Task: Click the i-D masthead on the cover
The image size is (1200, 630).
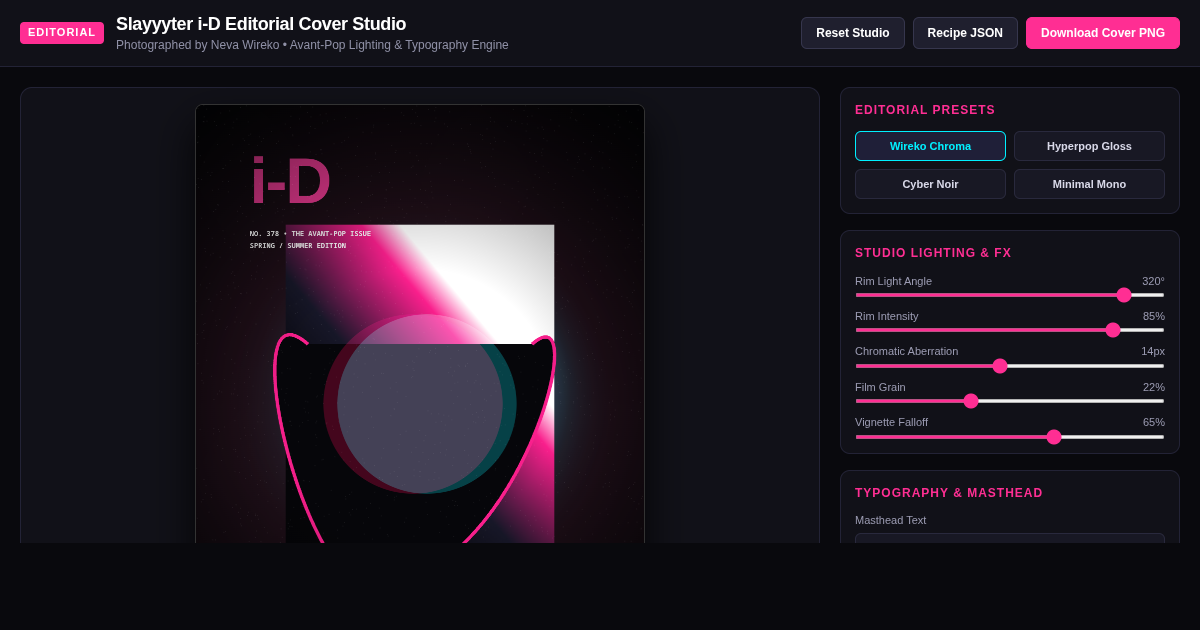Action: tap(290, 181)
